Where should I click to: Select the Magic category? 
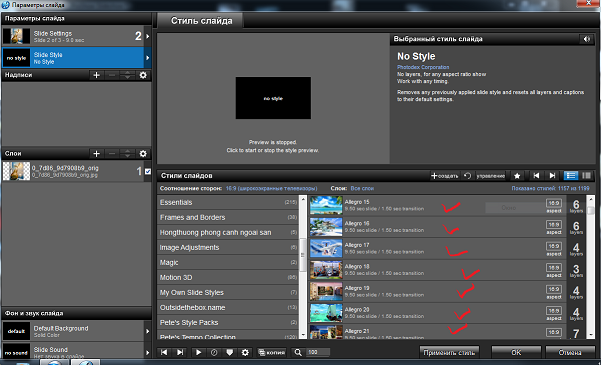click(x=228, y=263)
